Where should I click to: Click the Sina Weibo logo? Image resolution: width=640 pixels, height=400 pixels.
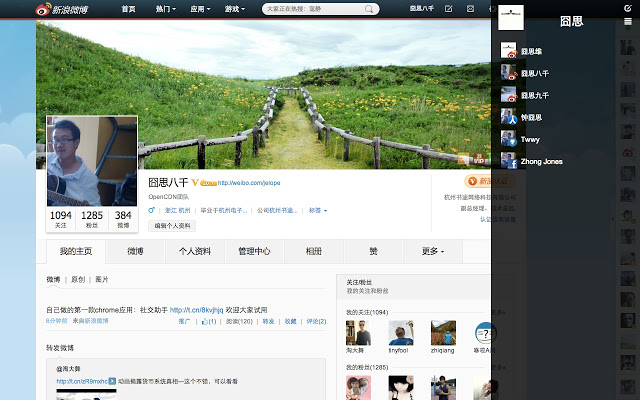tap(62, 9)
